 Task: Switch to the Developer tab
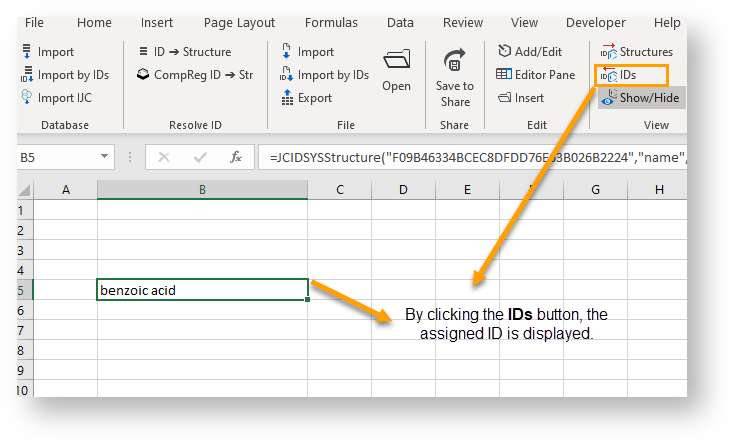596,22
